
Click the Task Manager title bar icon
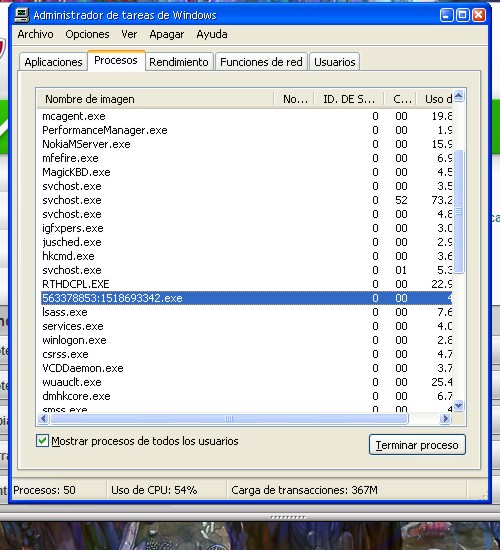pyautogui.click(x=22, y=15)
